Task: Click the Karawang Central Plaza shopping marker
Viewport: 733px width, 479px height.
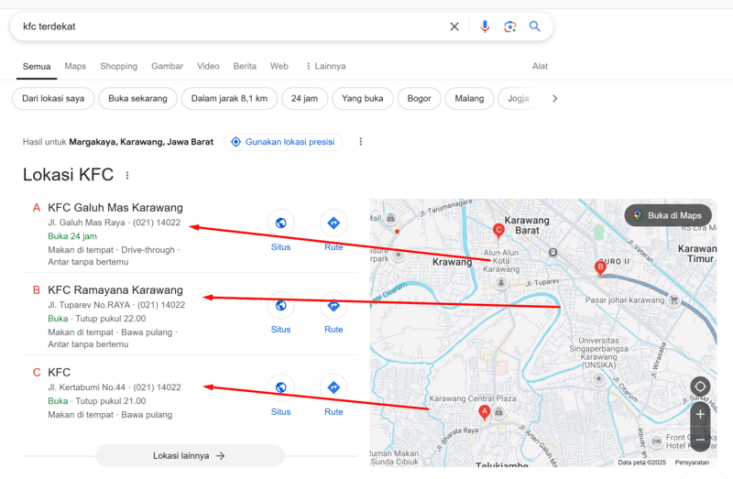Action: point(499,412)
